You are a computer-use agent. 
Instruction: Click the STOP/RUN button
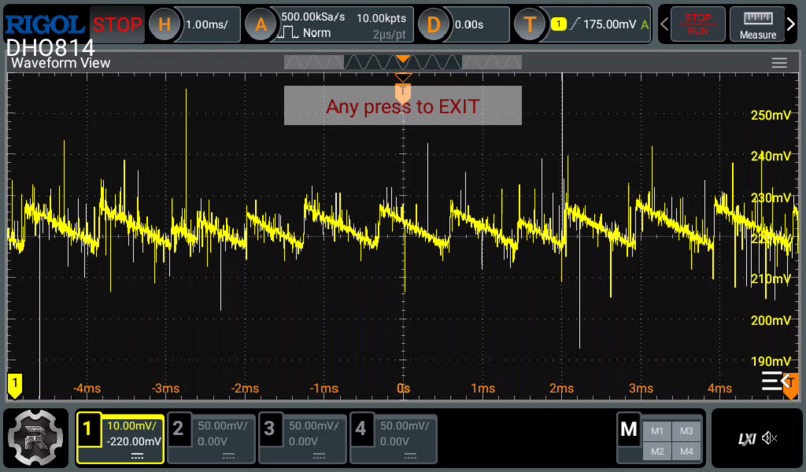tap(698, 24)
